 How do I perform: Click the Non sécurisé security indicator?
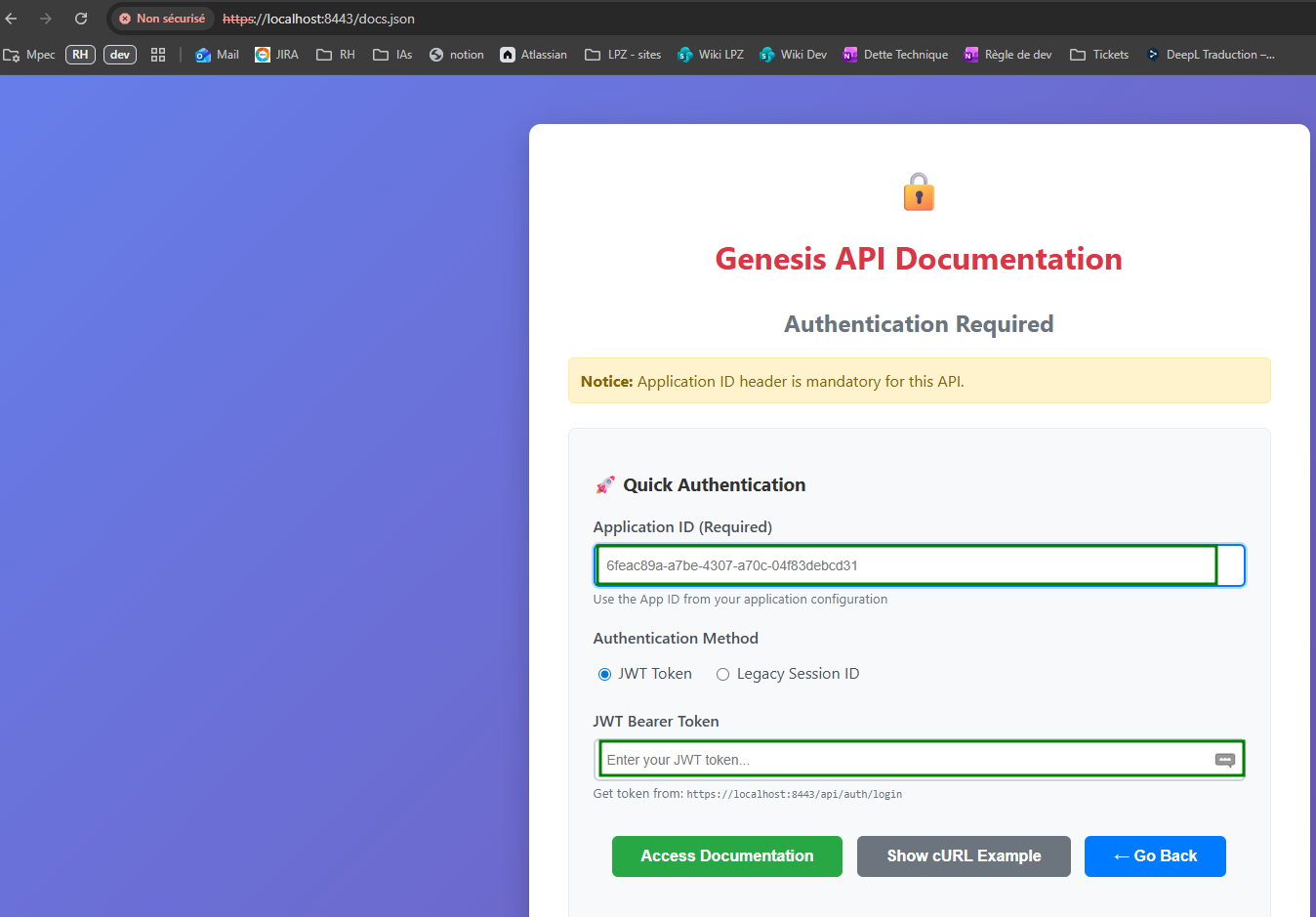click(161, 18)
